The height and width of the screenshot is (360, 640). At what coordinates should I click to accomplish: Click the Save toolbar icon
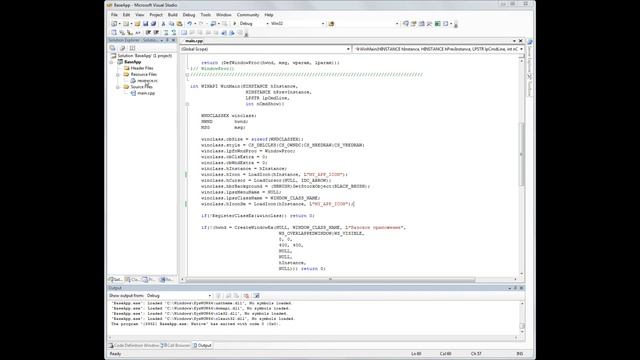(x=145, y=24)
